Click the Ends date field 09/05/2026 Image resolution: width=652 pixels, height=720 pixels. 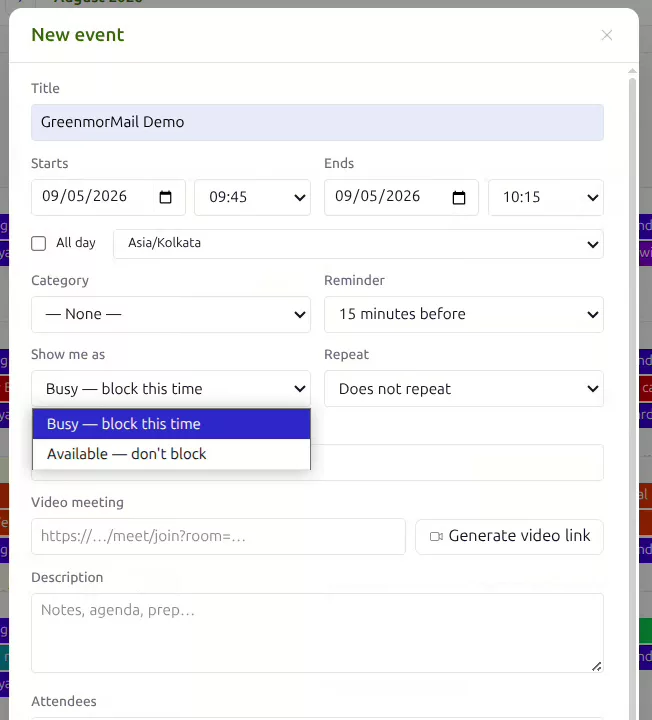pyautogui.click(x=401, y=197)
